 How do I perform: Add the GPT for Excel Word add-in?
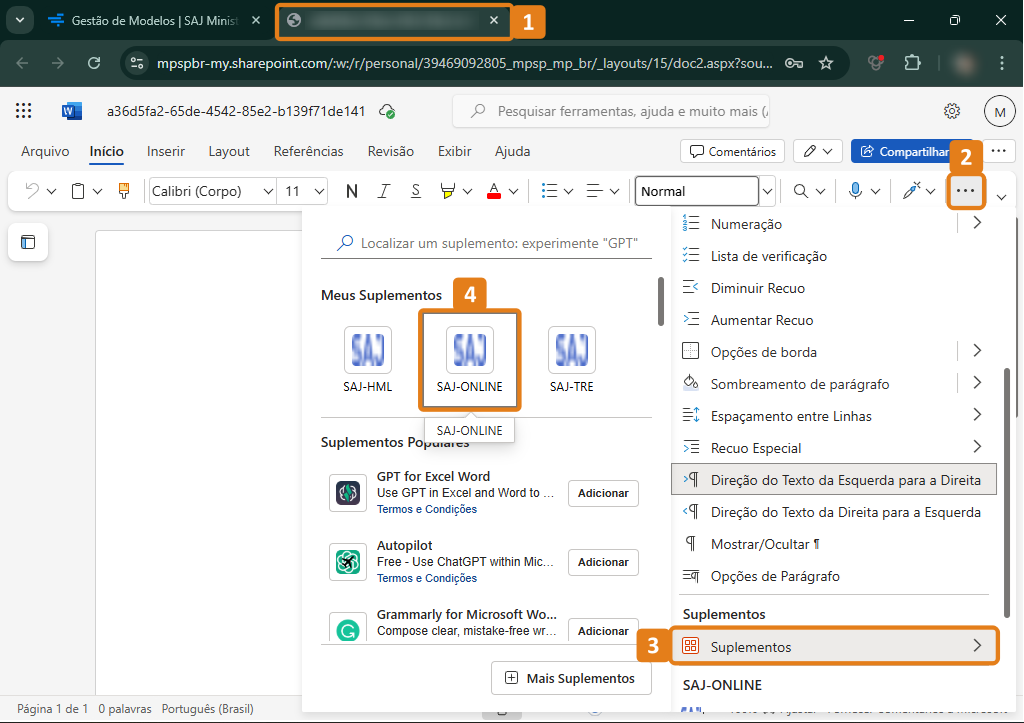603,493
